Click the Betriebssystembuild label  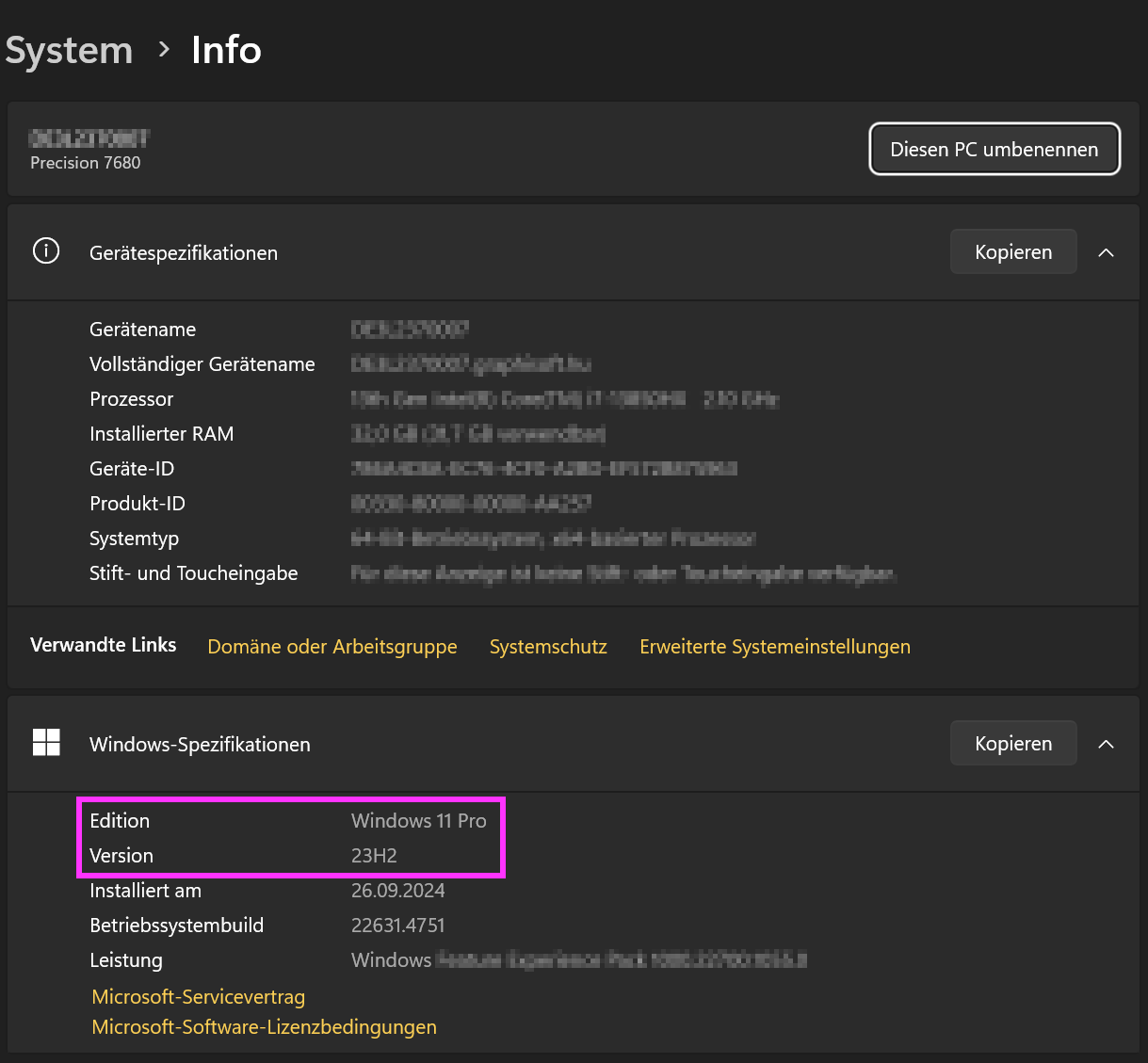(x=177, y=926)
